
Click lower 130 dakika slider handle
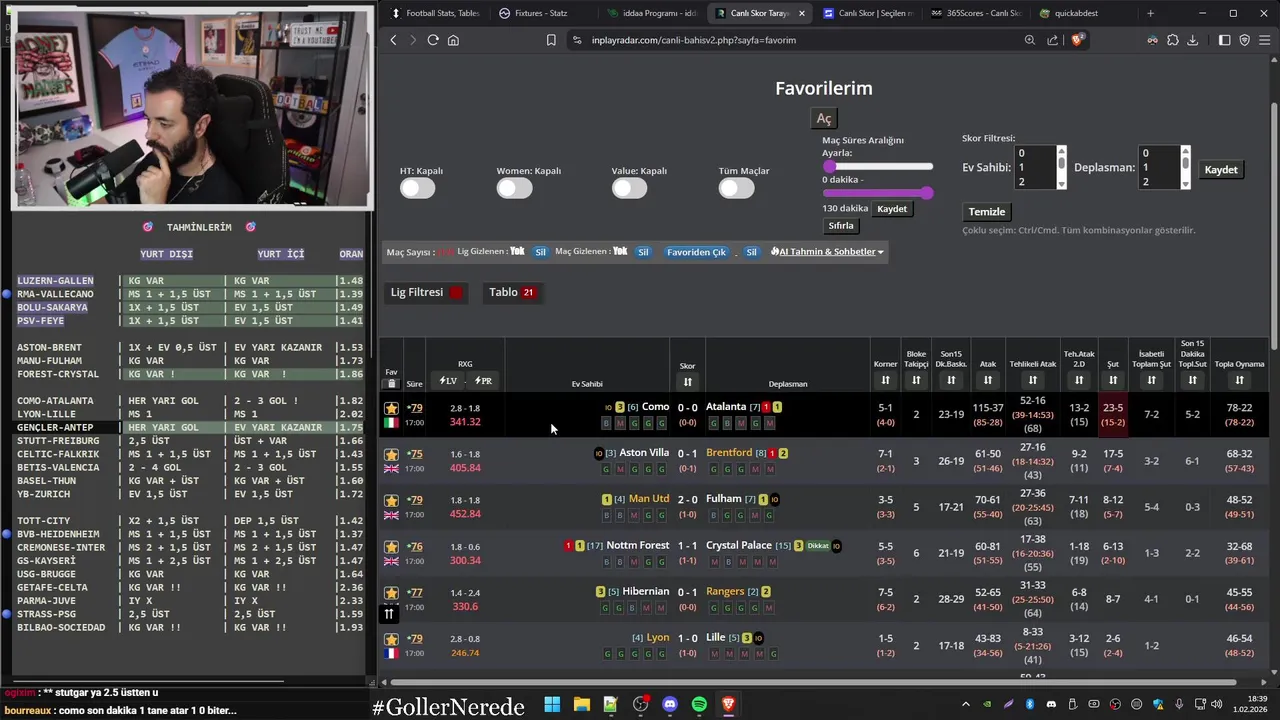pyautogui.click(x=927, y=193)
